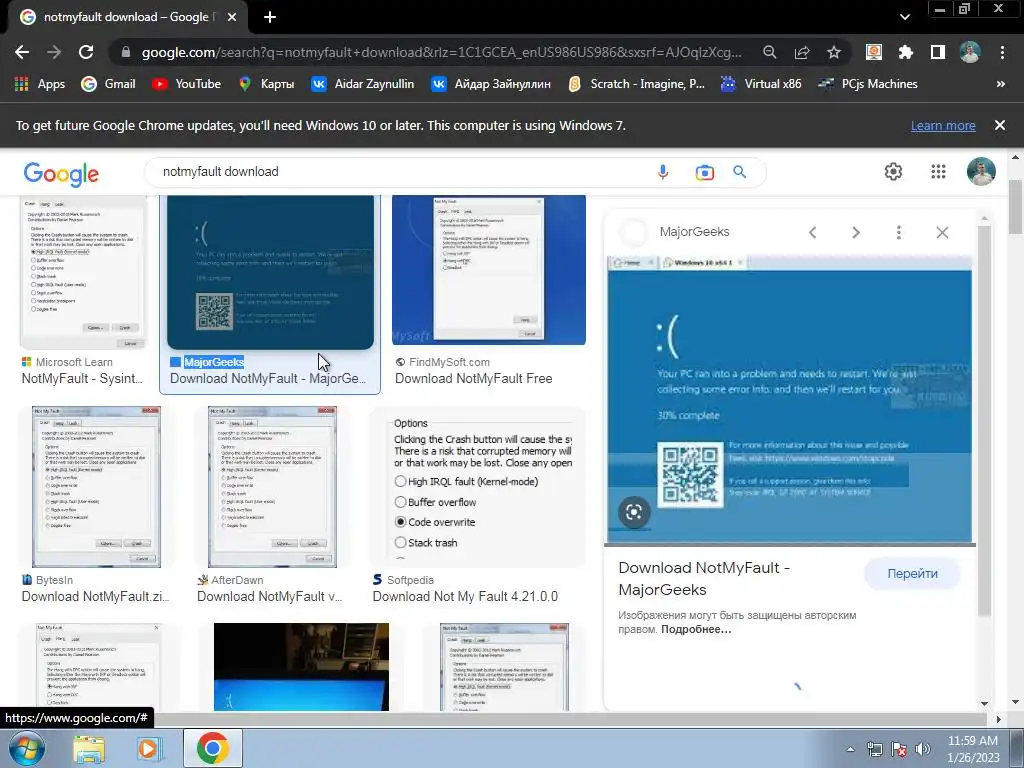Open the Action Center flag tray icon
Viewport: 1024px width, 768px height.
pyautogui.click(x=899, y=749)
